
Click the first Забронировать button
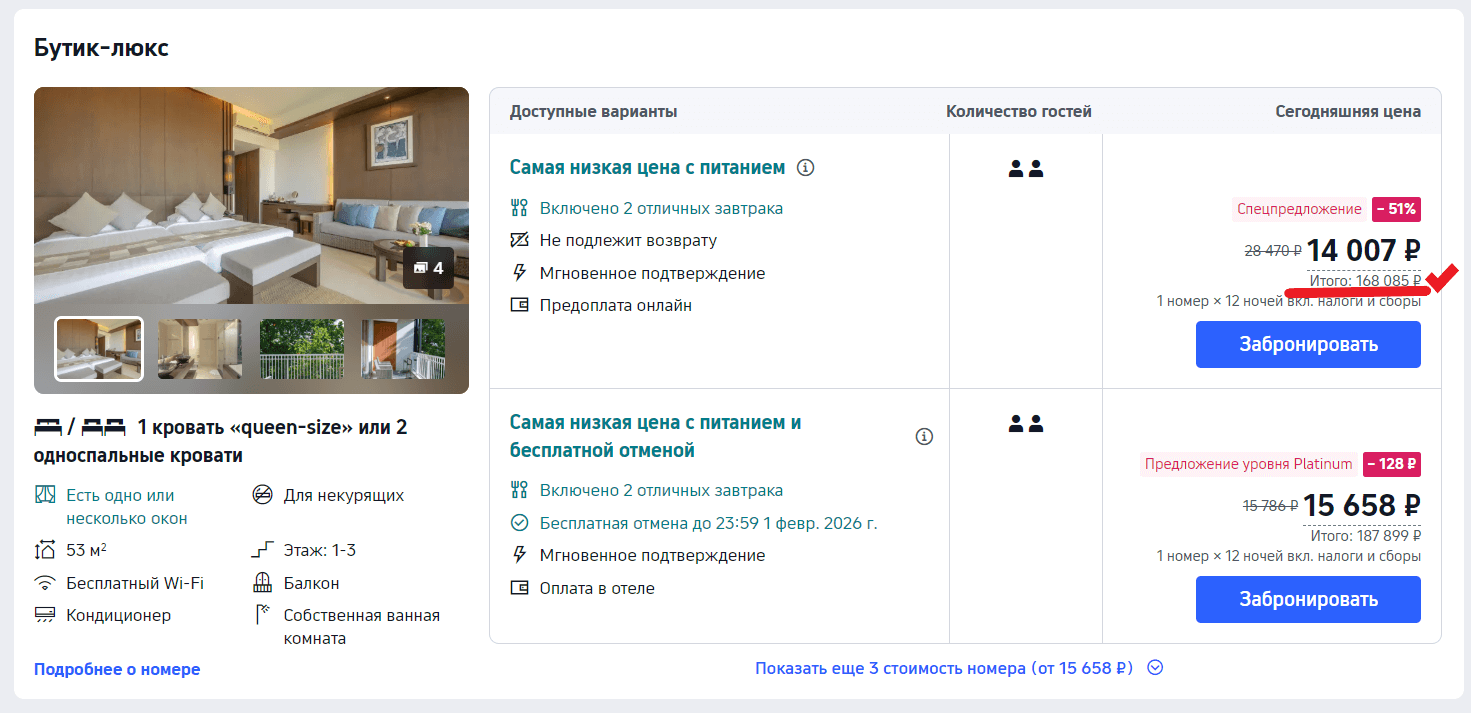pos(1307,344)
